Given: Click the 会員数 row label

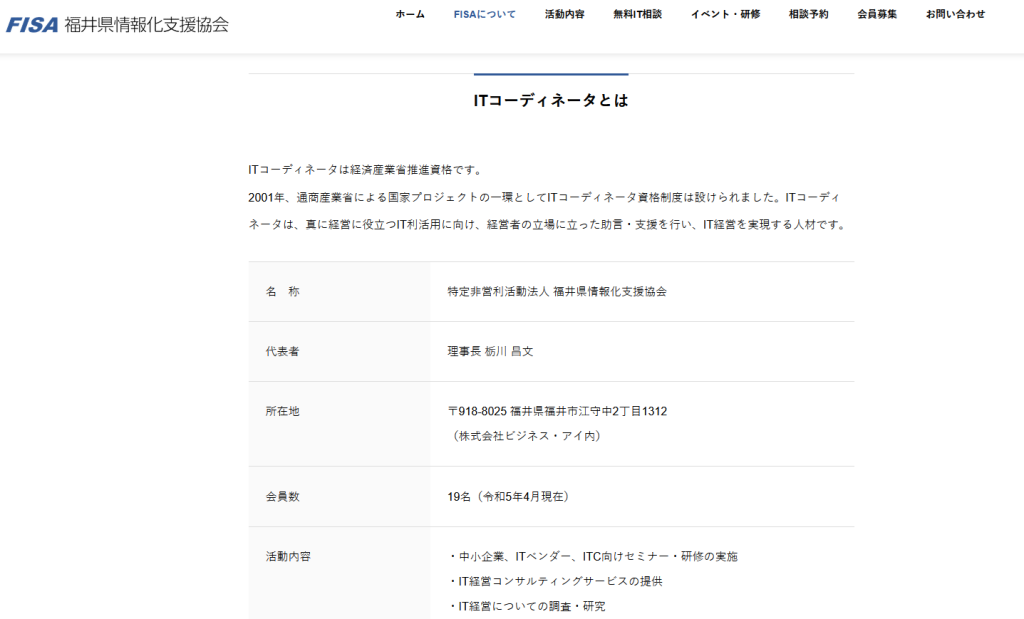Looking at the screenshot, I should (x=283, y=496).
